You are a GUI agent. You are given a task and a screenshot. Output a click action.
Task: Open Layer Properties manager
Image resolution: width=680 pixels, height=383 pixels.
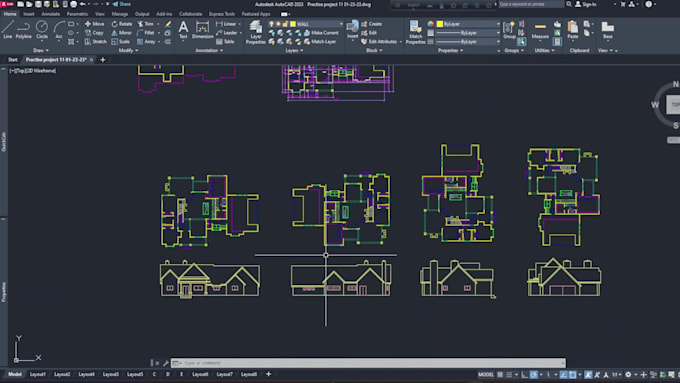pos(255,33)
